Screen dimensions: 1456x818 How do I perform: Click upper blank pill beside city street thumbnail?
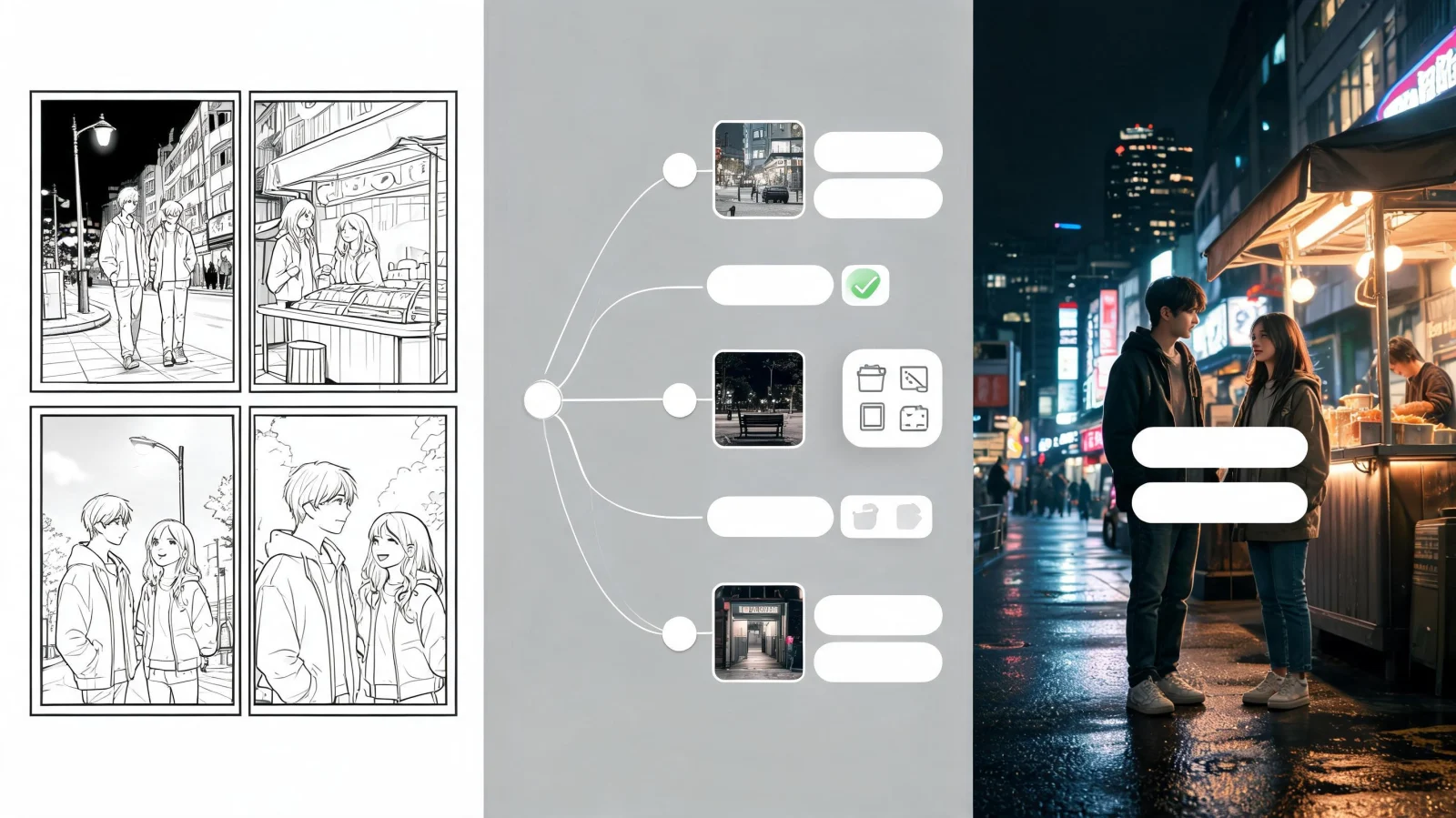(878, 152)
